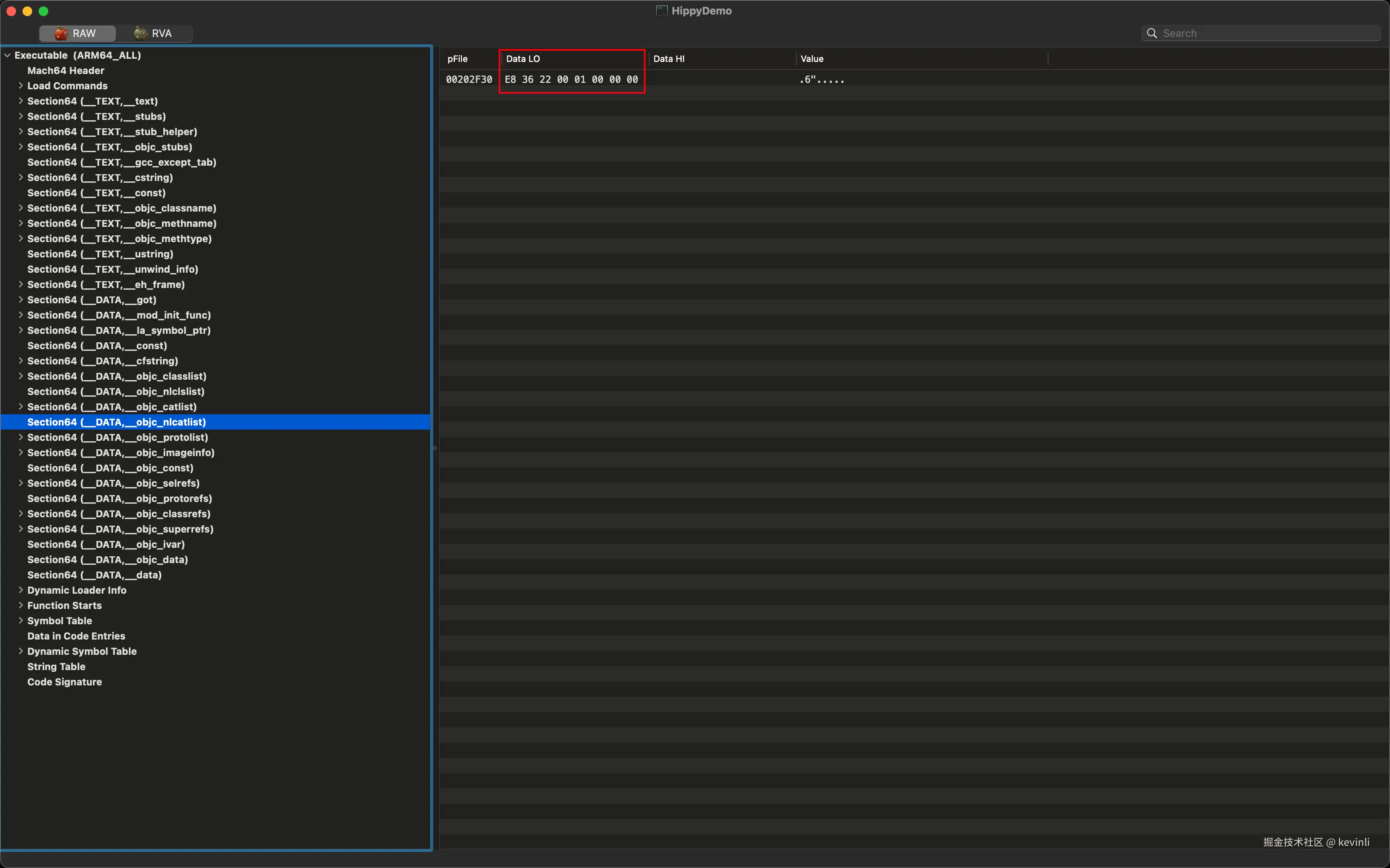
Task: Select the String Table entry
Action: tap(56, 666)
